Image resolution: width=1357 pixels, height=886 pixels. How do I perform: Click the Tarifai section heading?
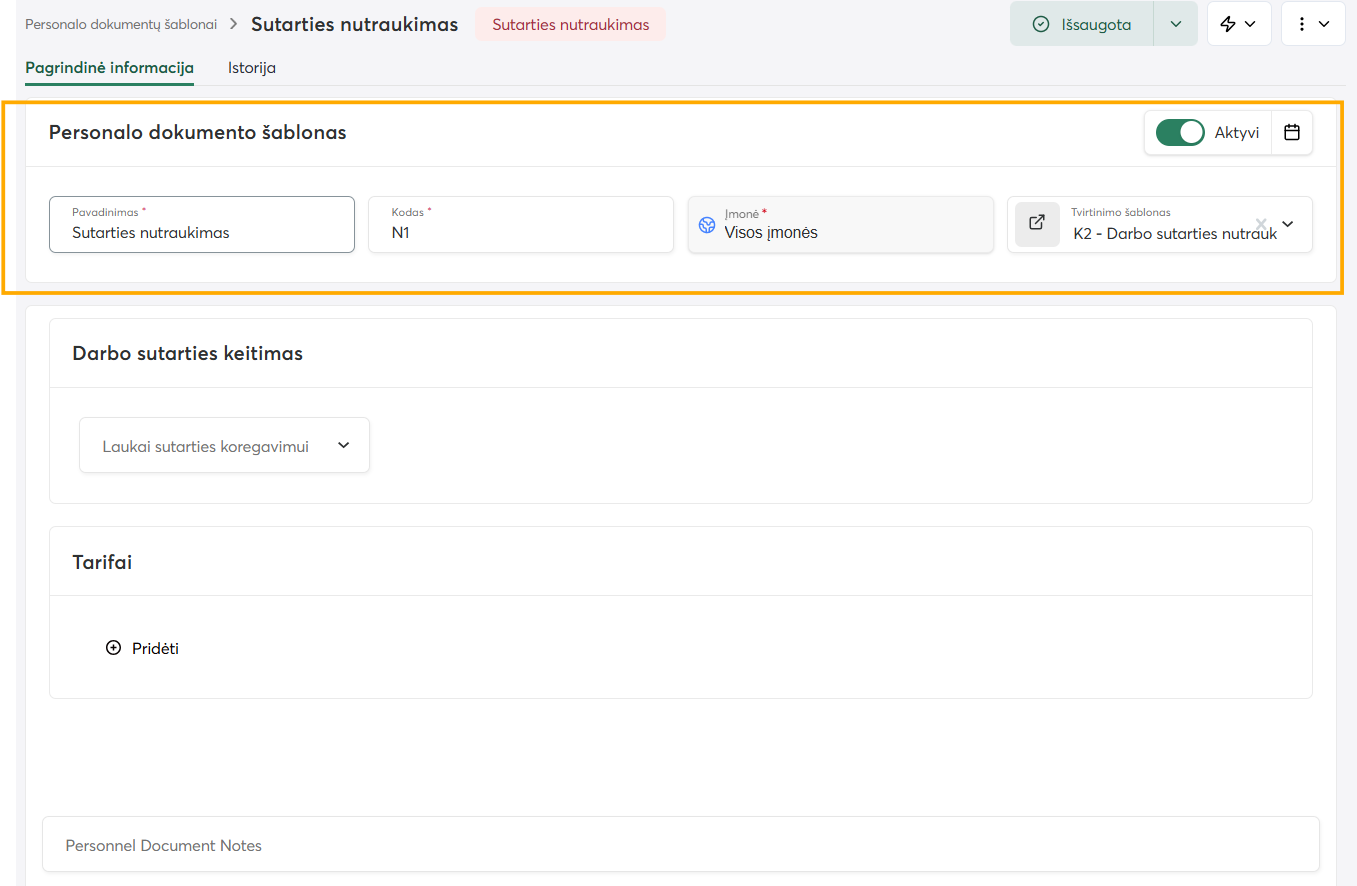tap(102, 562)
